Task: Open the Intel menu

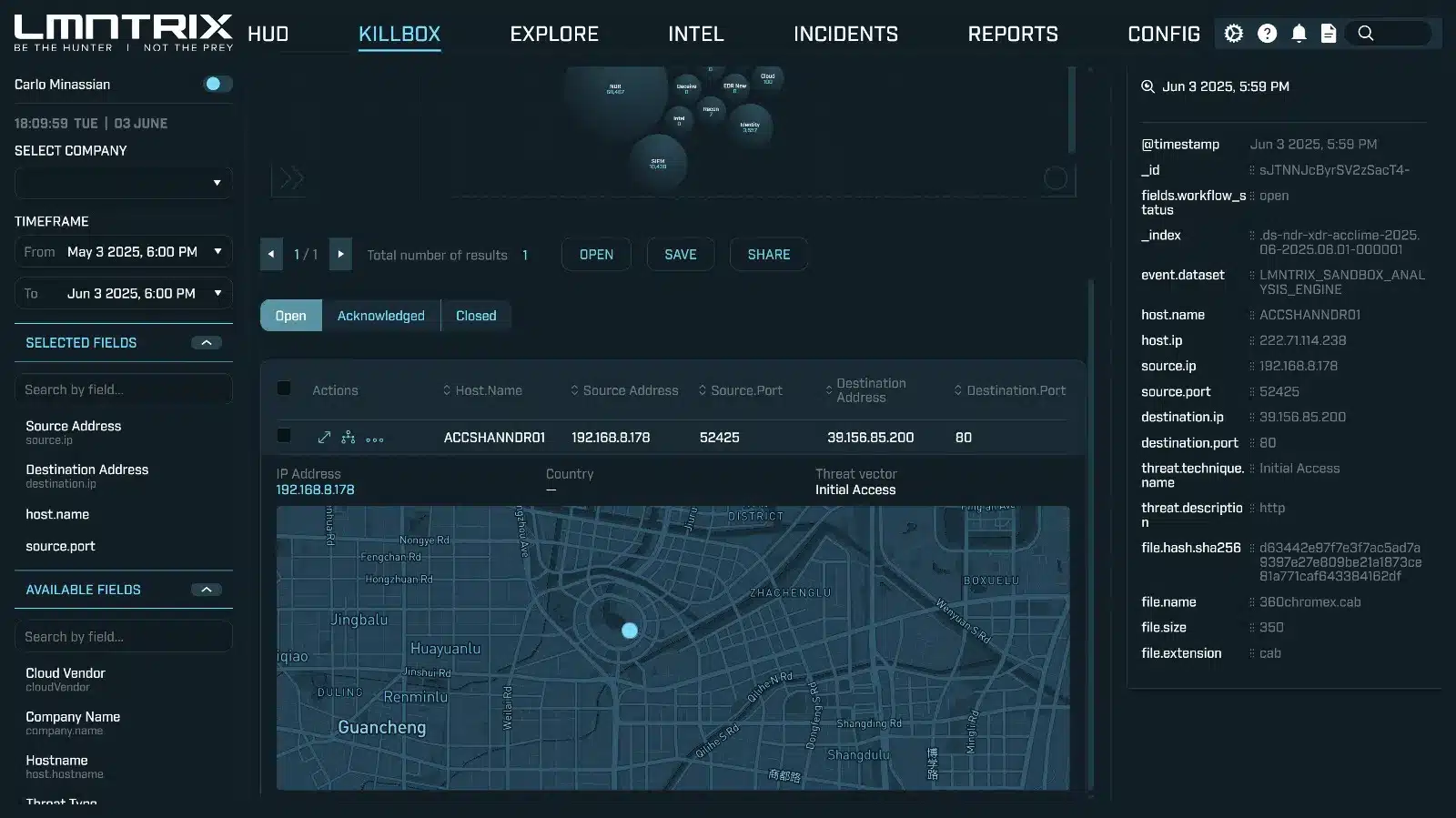Action: pyautogui.click(x=696, y=35)
